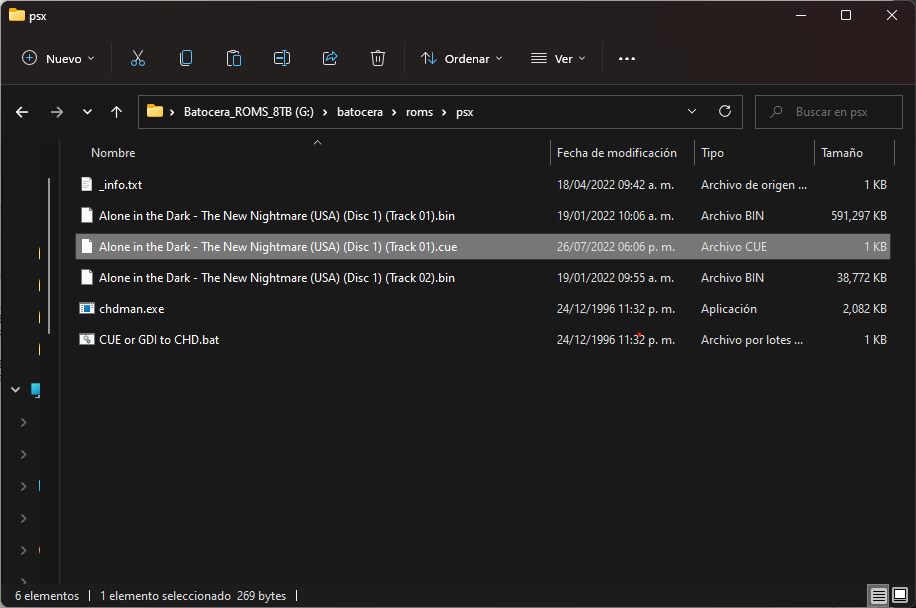The height and width of the screenshot is (608, 916).
Task: Click batocera in address path
Action: [x=360, y=112]
